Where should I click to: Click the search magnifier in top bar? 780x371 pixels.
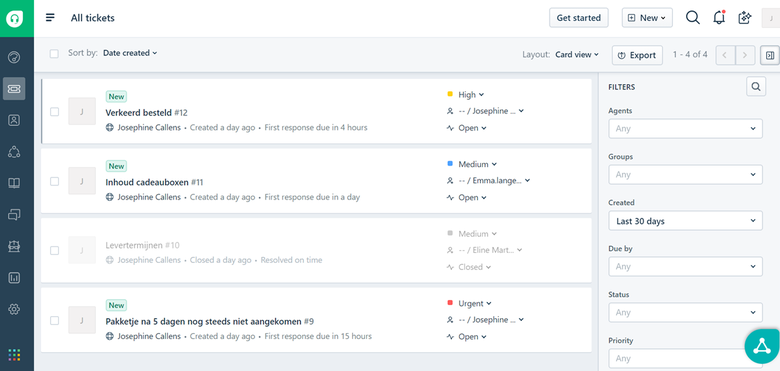tap(692, 18)
